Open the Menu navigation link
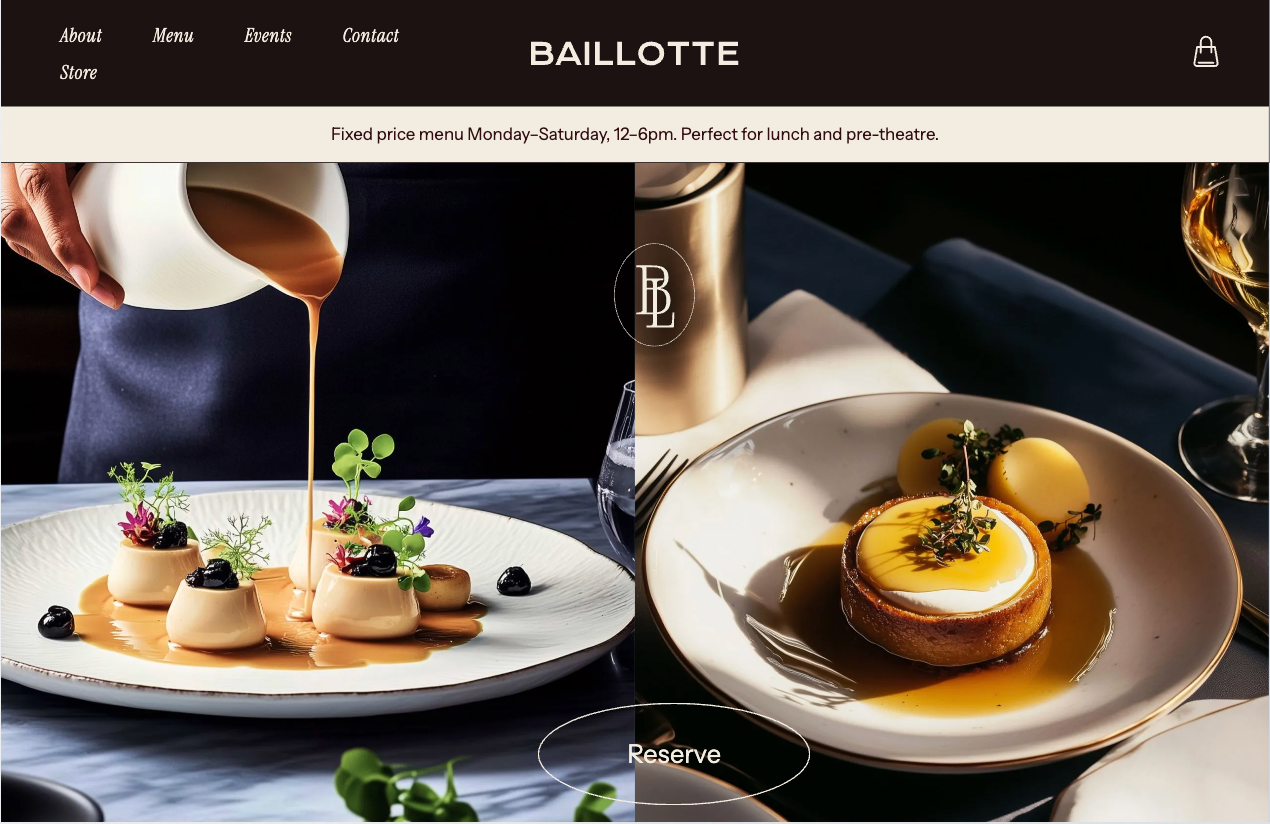The image size is (1270, 824). coord(173,36)
